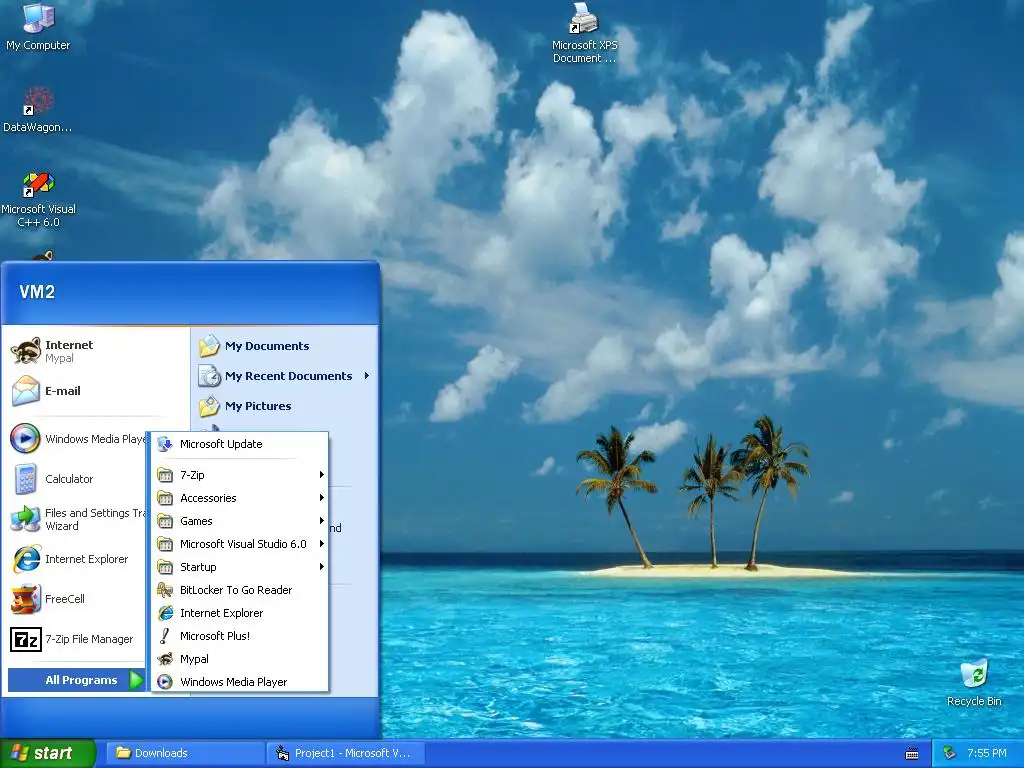
Task: Click the green All Programs arrow
Action: (x=136, y=680)
